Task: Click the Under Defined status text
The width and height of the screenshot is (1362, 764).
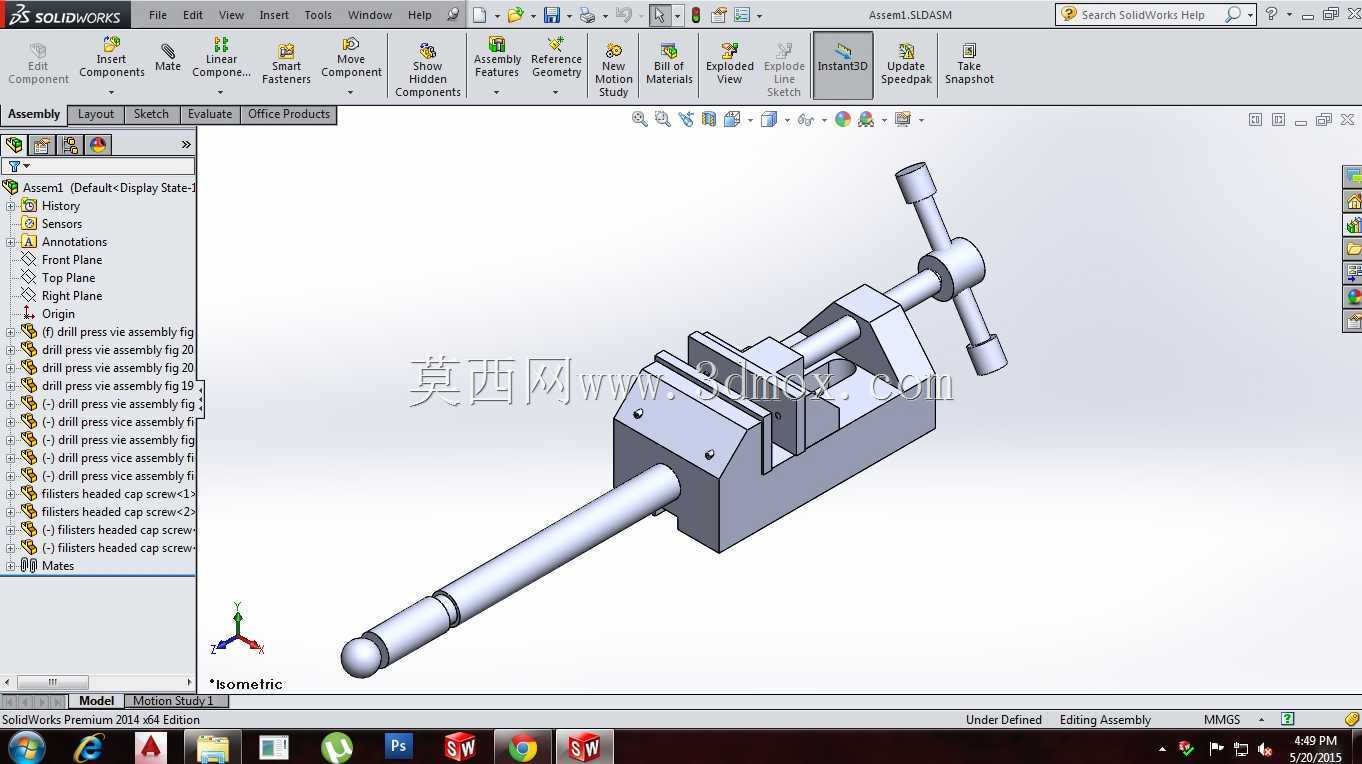Action: coord(1004,720)
